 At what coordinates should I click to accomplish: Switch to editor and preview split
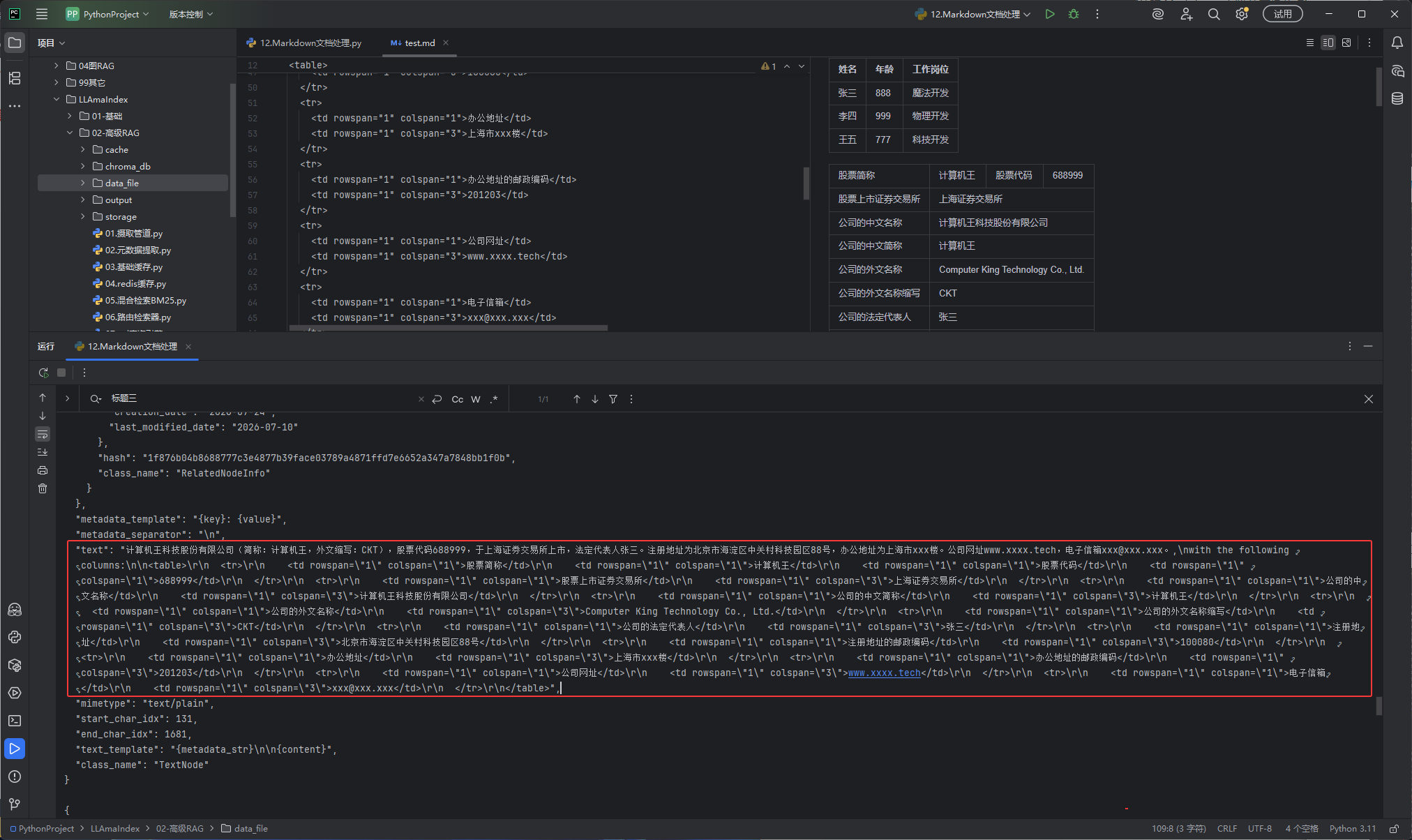[x=1328, y=43]
